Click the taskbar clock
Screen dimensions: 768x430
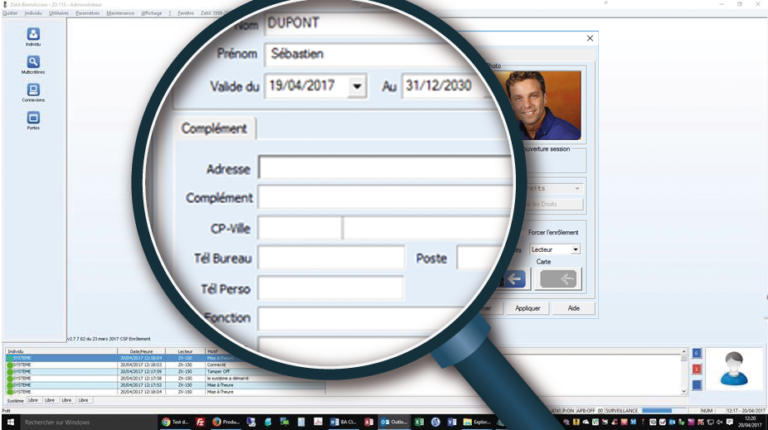(750, 422)
